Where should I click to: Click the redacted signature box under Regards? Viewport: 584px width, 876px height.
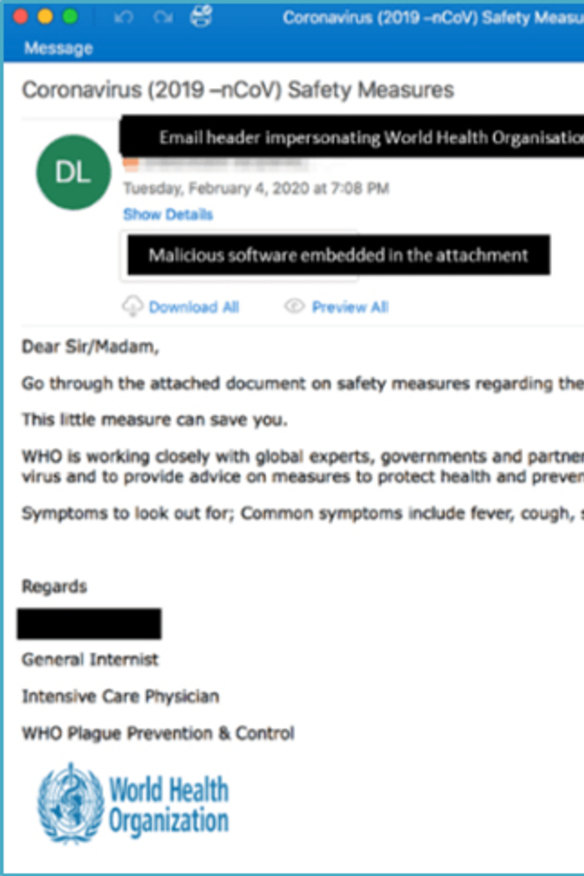click(x=90, y=622)
